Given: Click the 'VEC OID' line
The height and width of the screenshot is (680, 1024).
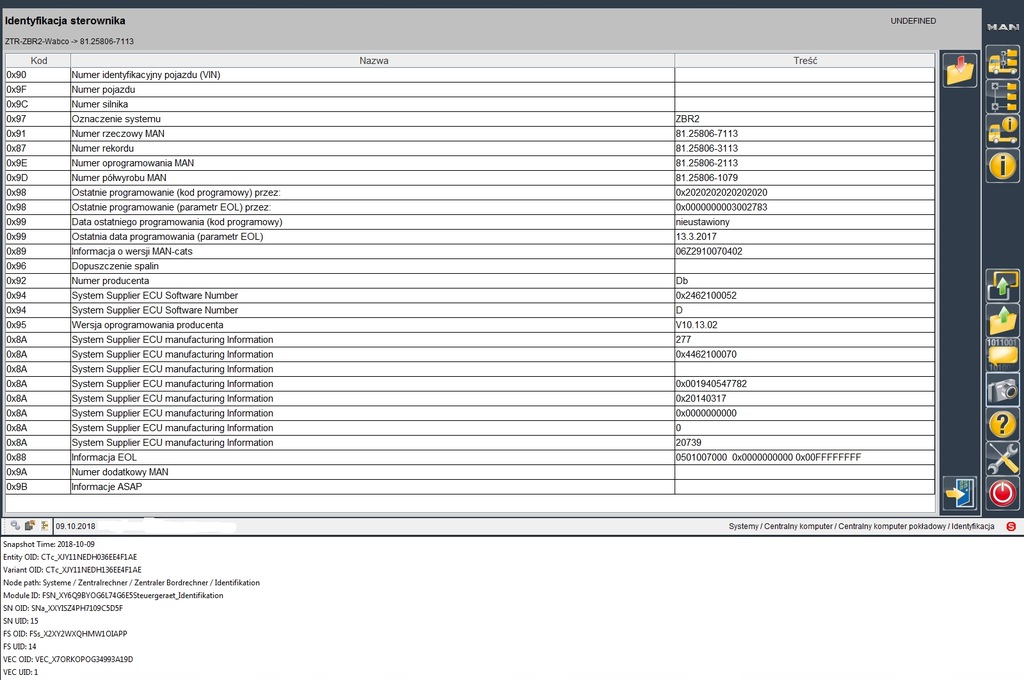Looking at the screenshot, I should point(68,660).
